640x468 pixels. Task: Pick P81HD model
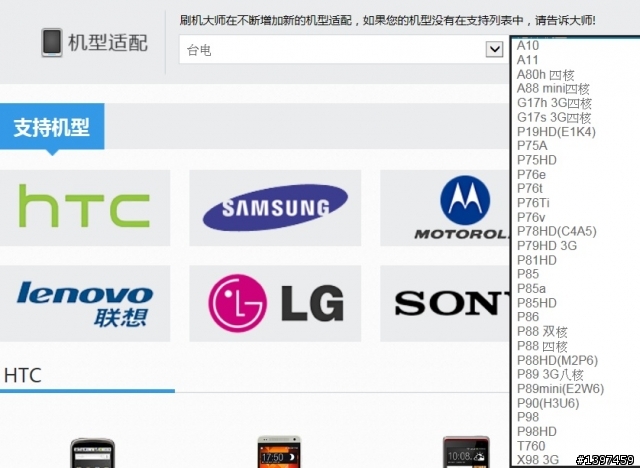tap(536, 260)
